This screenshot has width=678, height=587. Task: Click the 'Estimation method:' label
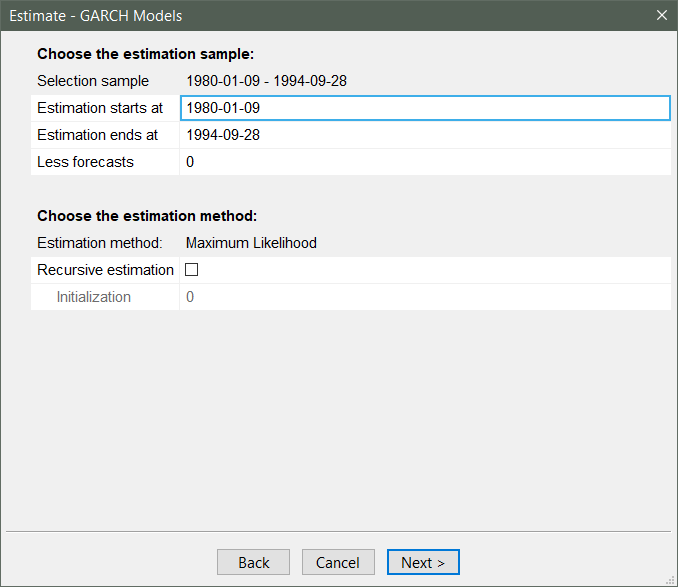[99, 243]
